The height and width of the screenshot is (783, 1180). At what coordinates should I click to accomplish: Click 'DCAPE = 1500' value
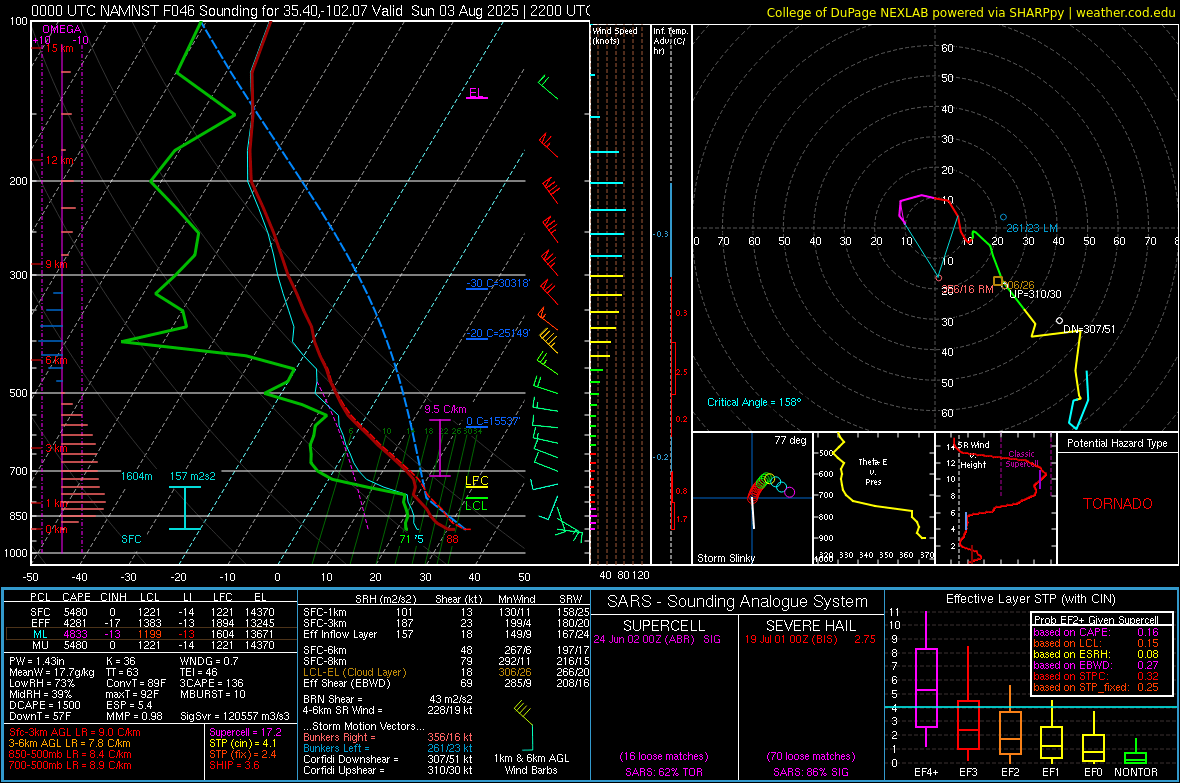coord(44,705)
